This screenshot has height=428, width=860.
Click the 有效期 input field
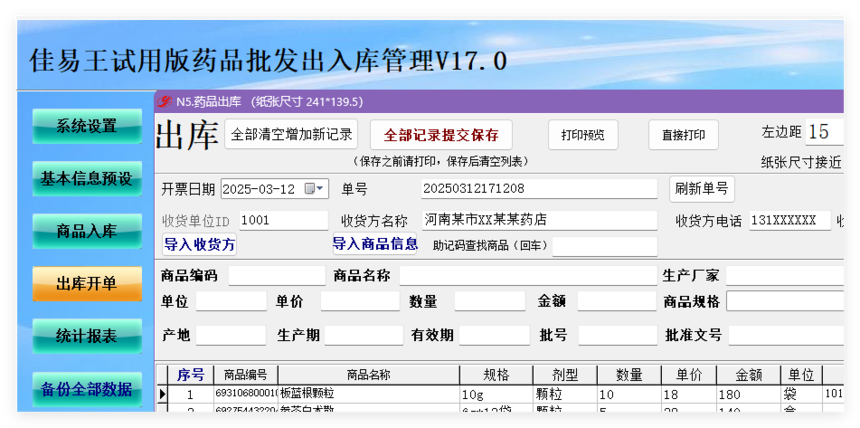495,335
